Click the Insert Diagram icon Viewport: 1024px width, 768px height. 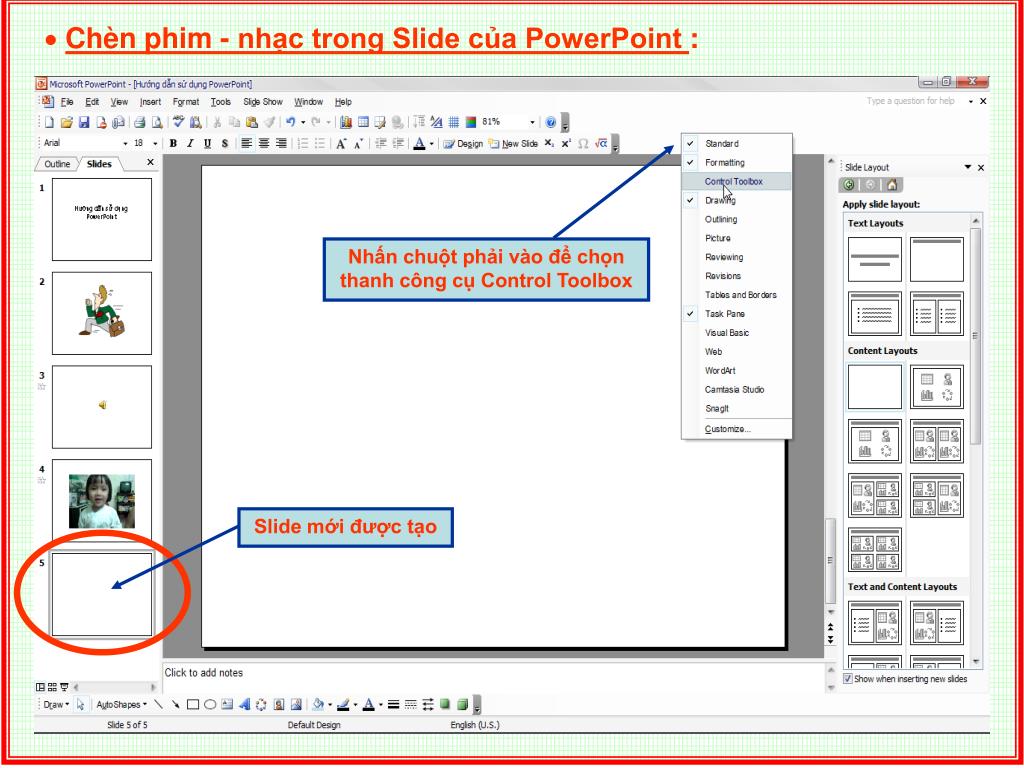pos(261,705)
